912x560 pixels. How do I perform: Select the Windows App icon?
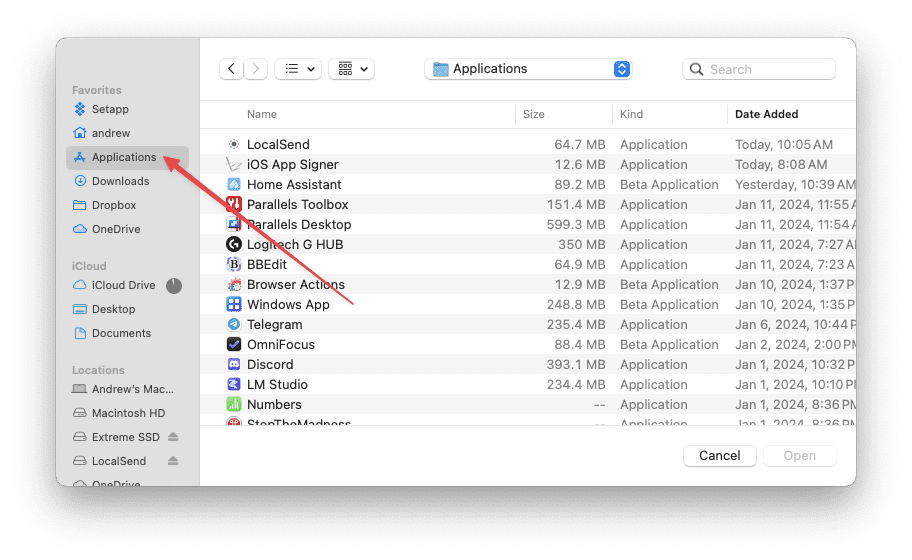click(234, 304)
